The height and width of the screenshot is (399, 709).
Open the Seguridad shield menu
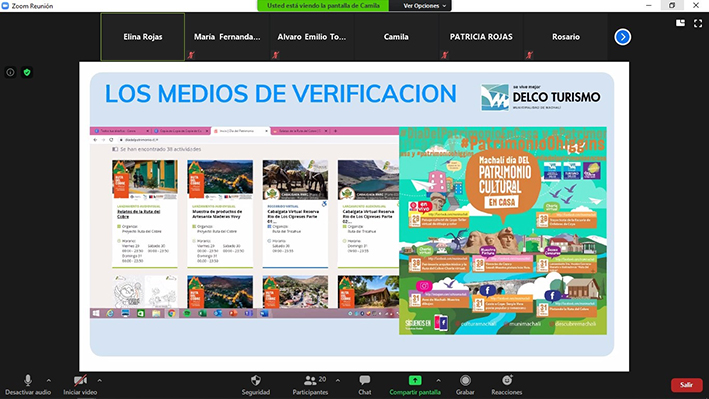pyautogui.click(x=255, y=385)
